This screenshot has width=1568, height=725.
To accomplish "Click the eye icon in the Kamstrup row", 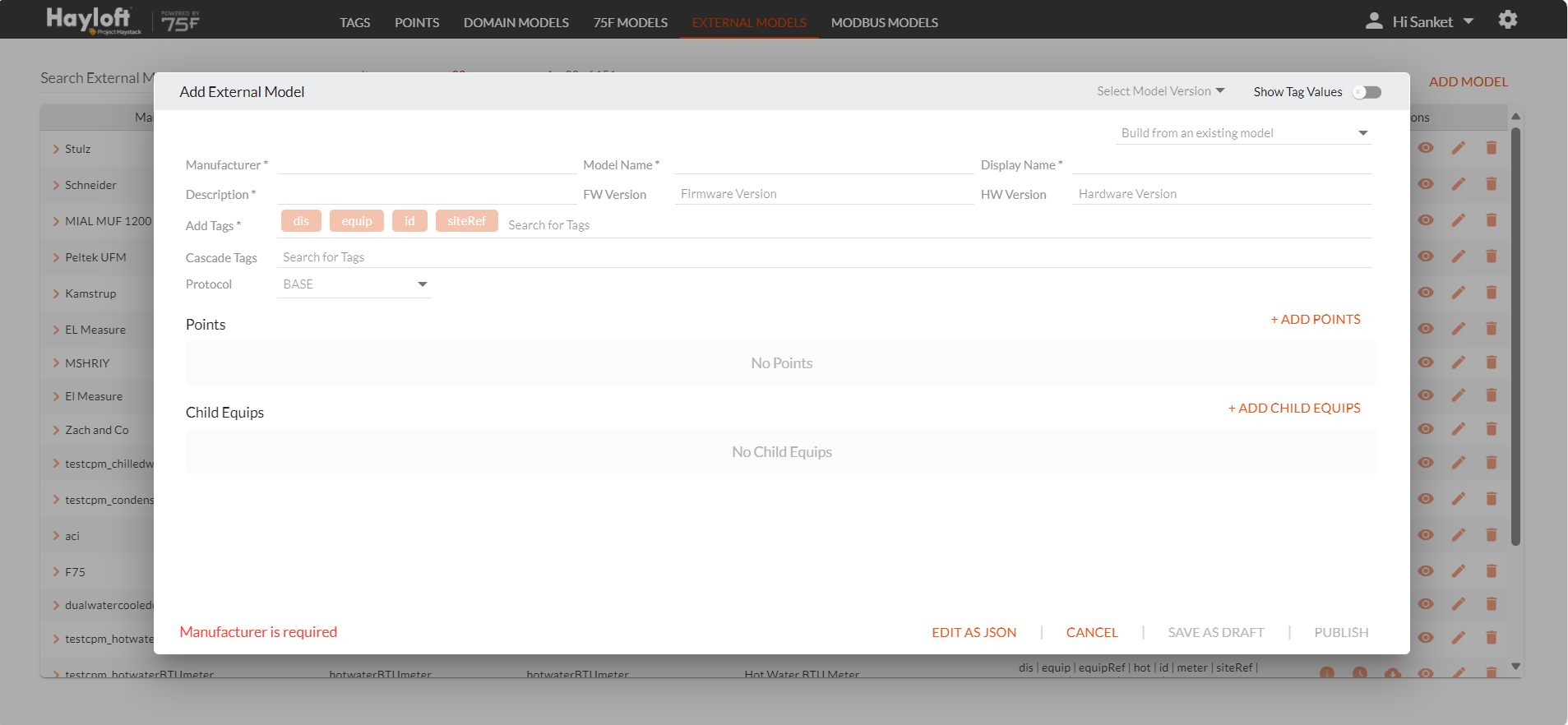I will click(1426, 293).
